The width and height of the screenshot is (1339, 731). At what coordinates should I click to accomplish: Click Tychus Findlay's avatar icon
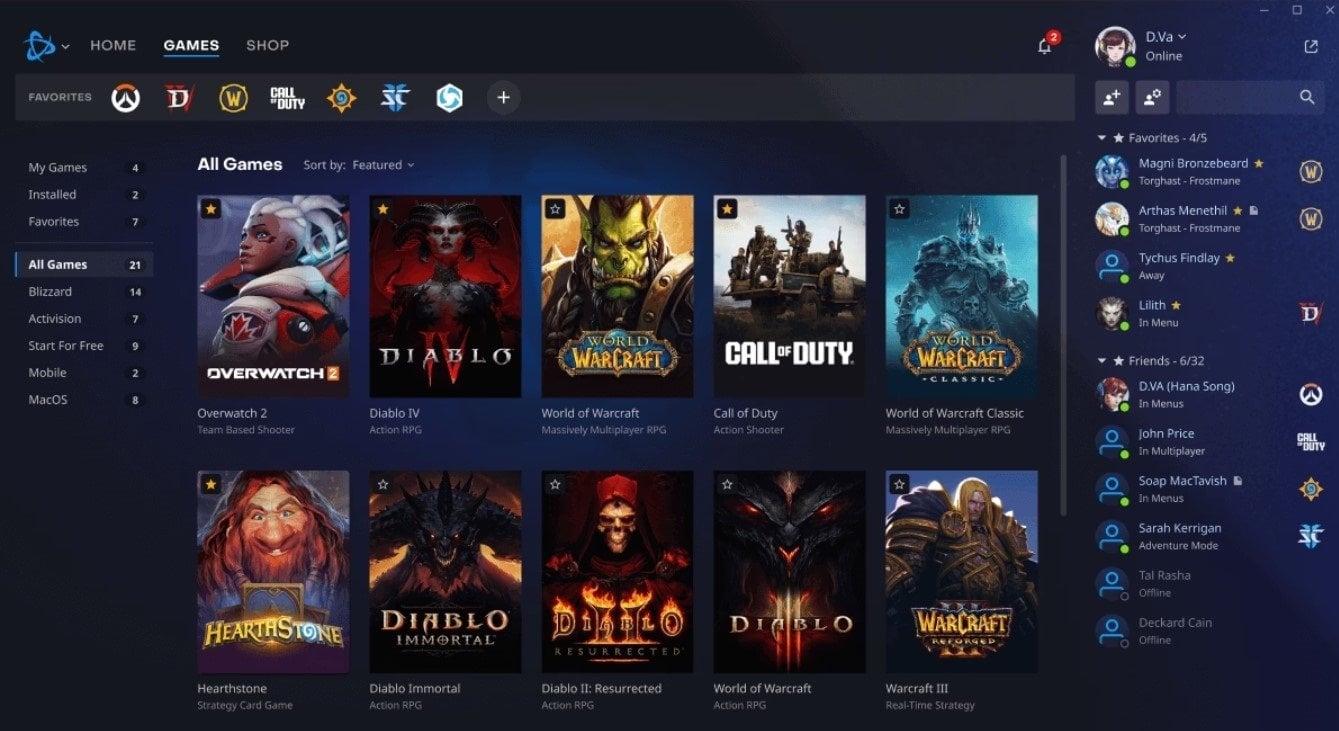1112,266
